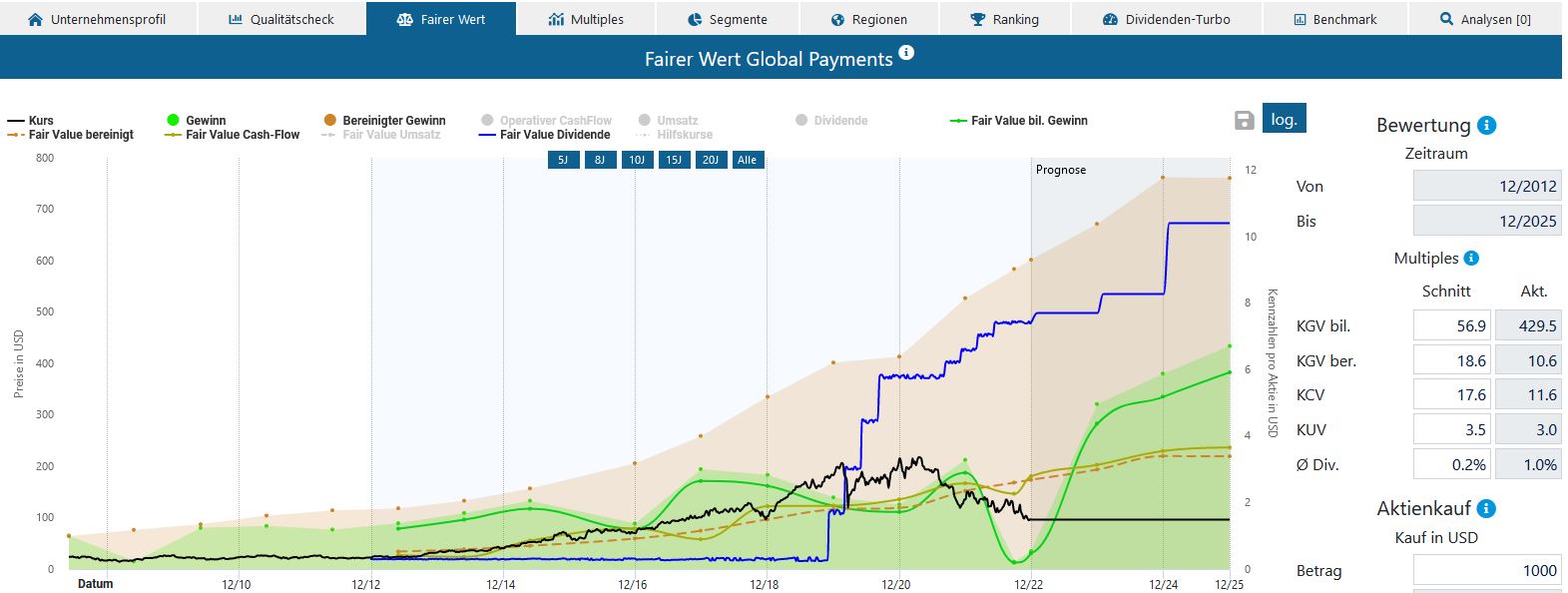Open the Unternehmensprofil tab
Viewport: 1568px width, 593px height.
(97, 19)
